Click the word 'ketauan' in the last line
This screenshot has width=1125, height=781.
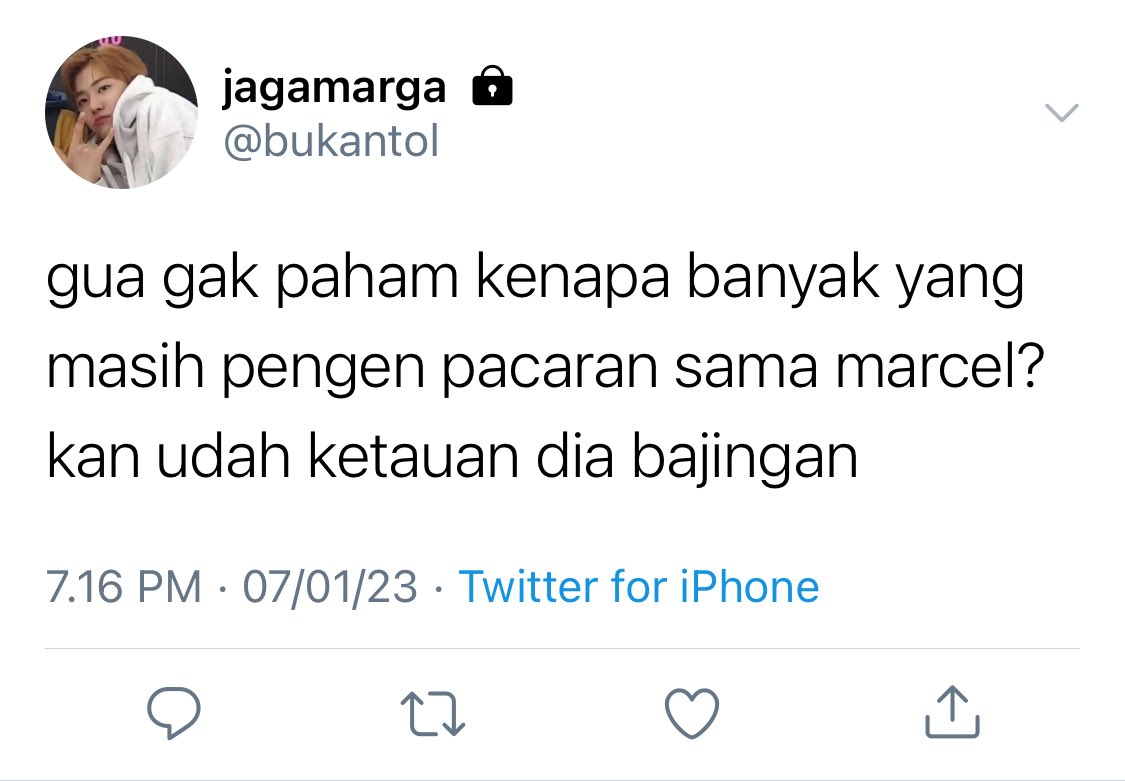(413, 457)
